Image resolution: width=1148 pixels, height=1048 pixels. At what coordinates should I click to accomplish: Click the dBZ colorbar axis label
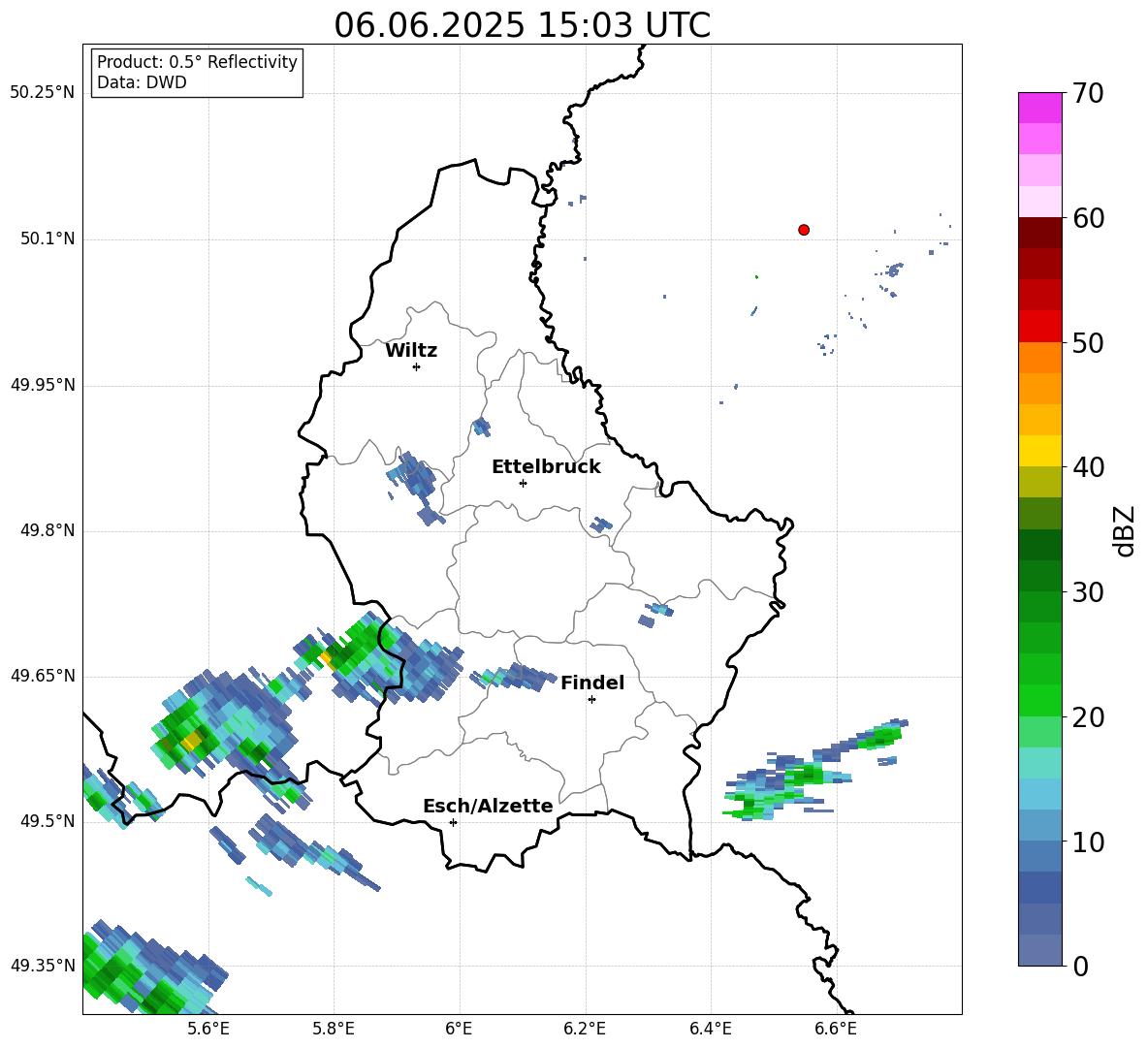click(x=1123, y=530)
